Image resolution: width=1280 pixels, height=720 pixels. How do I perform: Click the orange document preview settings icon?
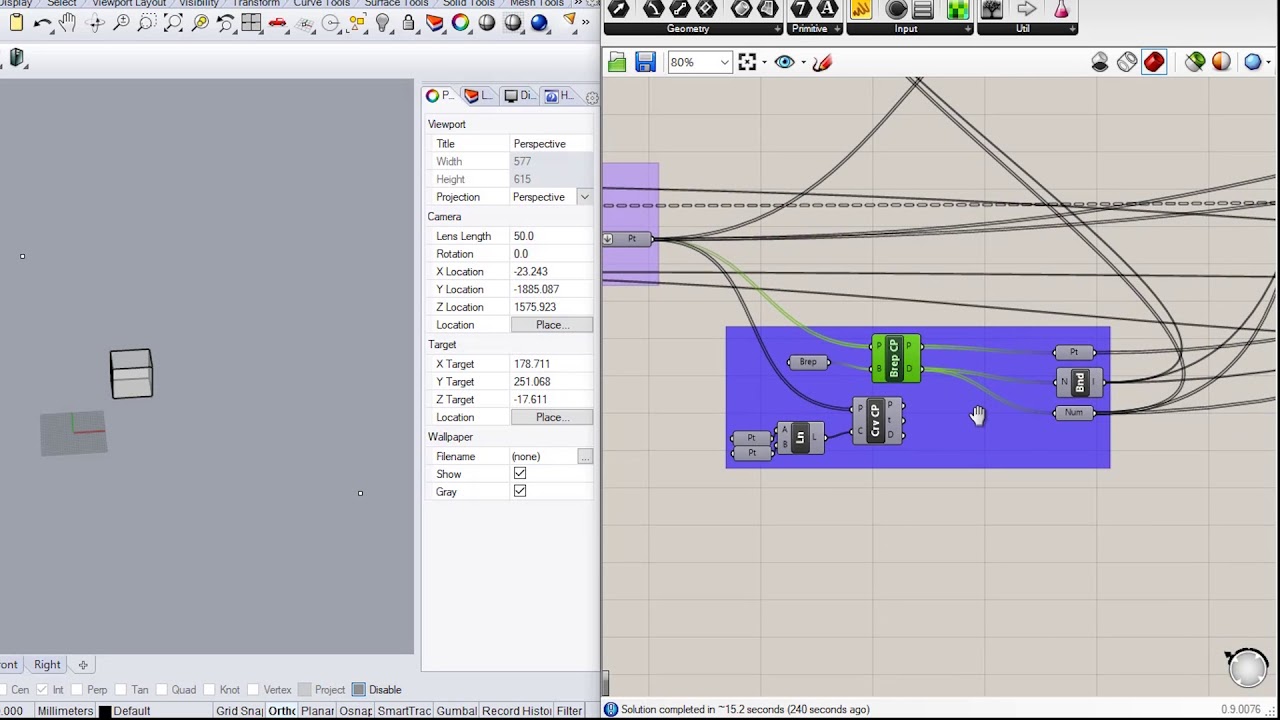coord(1221,62)
